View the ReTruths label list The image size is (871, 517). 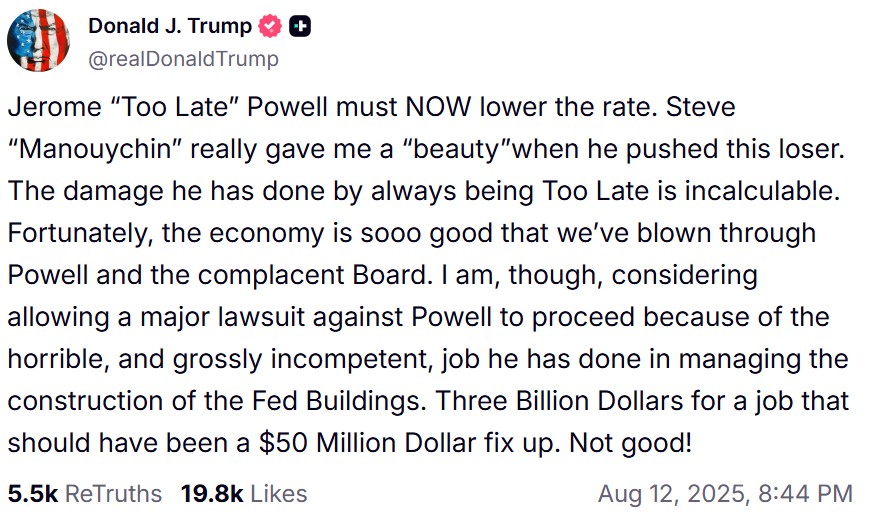(113, 494)
